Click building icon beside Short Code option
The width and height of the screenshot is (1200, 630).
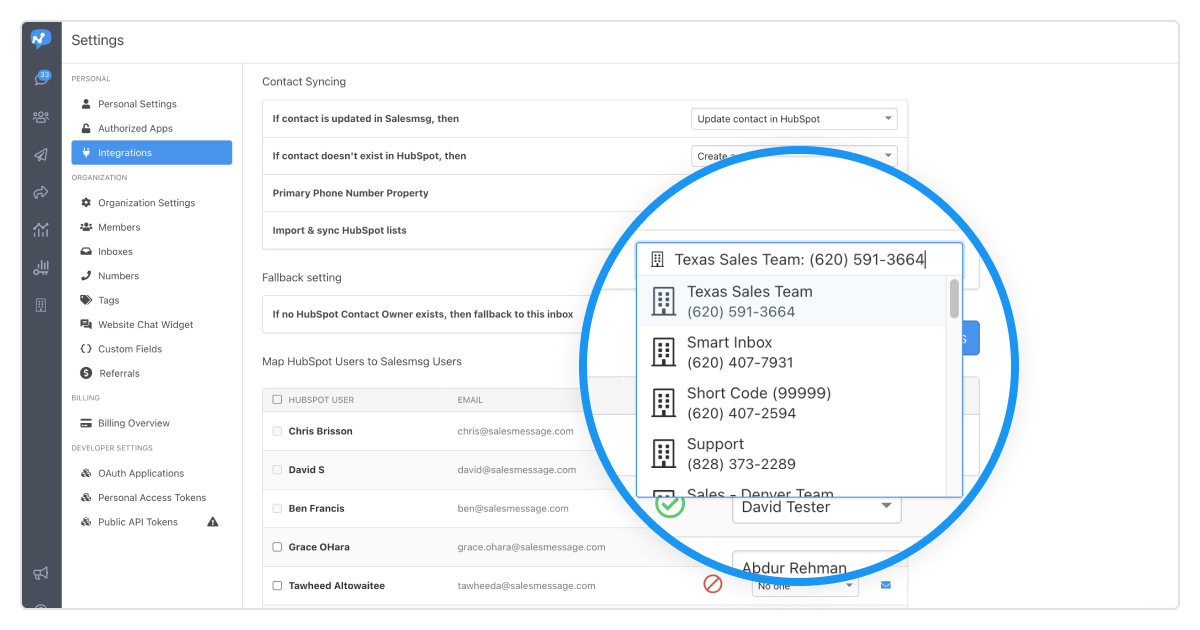click(x=663, y=403)
